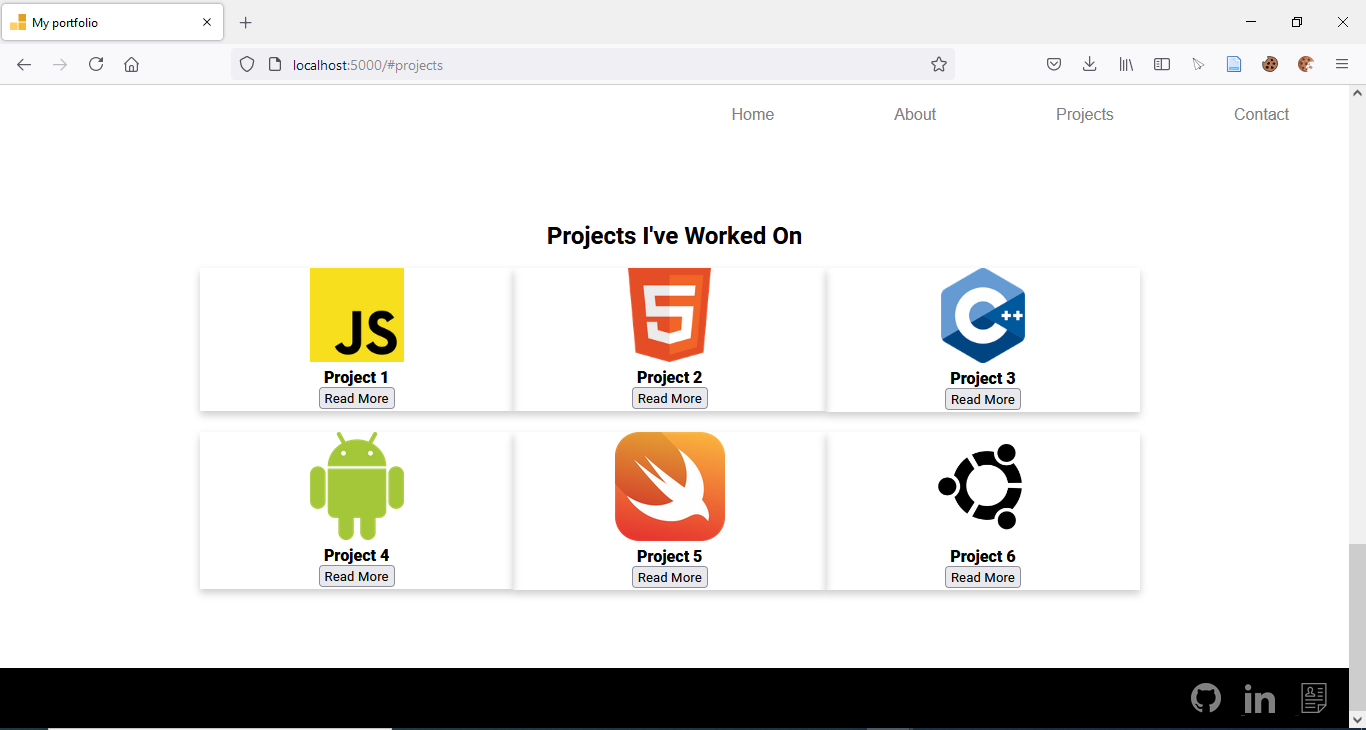
Task: Click the Android robot logo on Project 4
Action: pyautogui.click(x=357, y=486)
